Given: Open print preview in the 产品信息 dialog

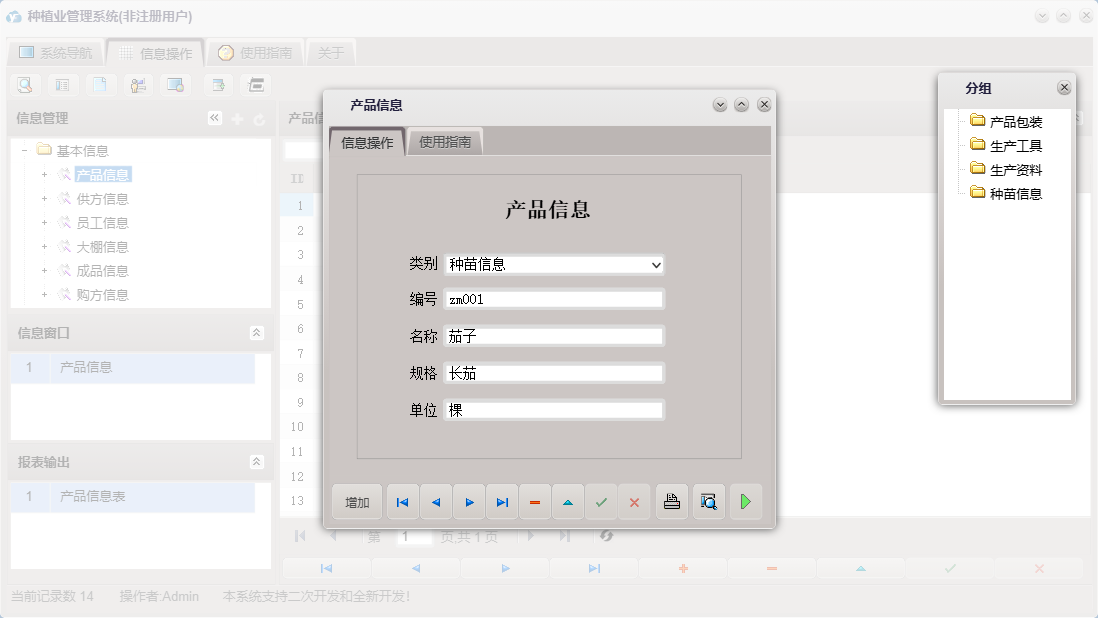Looking at the screenshot, I should 708,501.
